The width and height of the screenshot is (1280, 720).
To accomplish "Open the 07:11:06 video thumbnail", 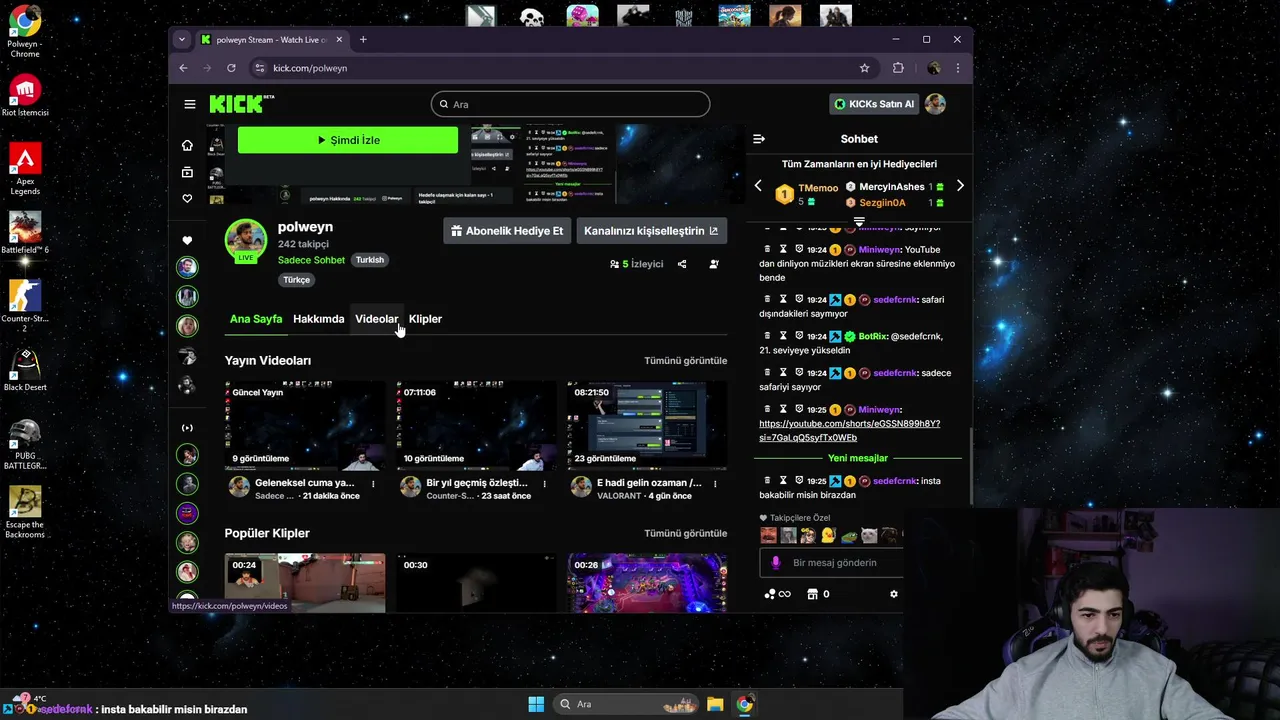I will [x=476, y=425].
